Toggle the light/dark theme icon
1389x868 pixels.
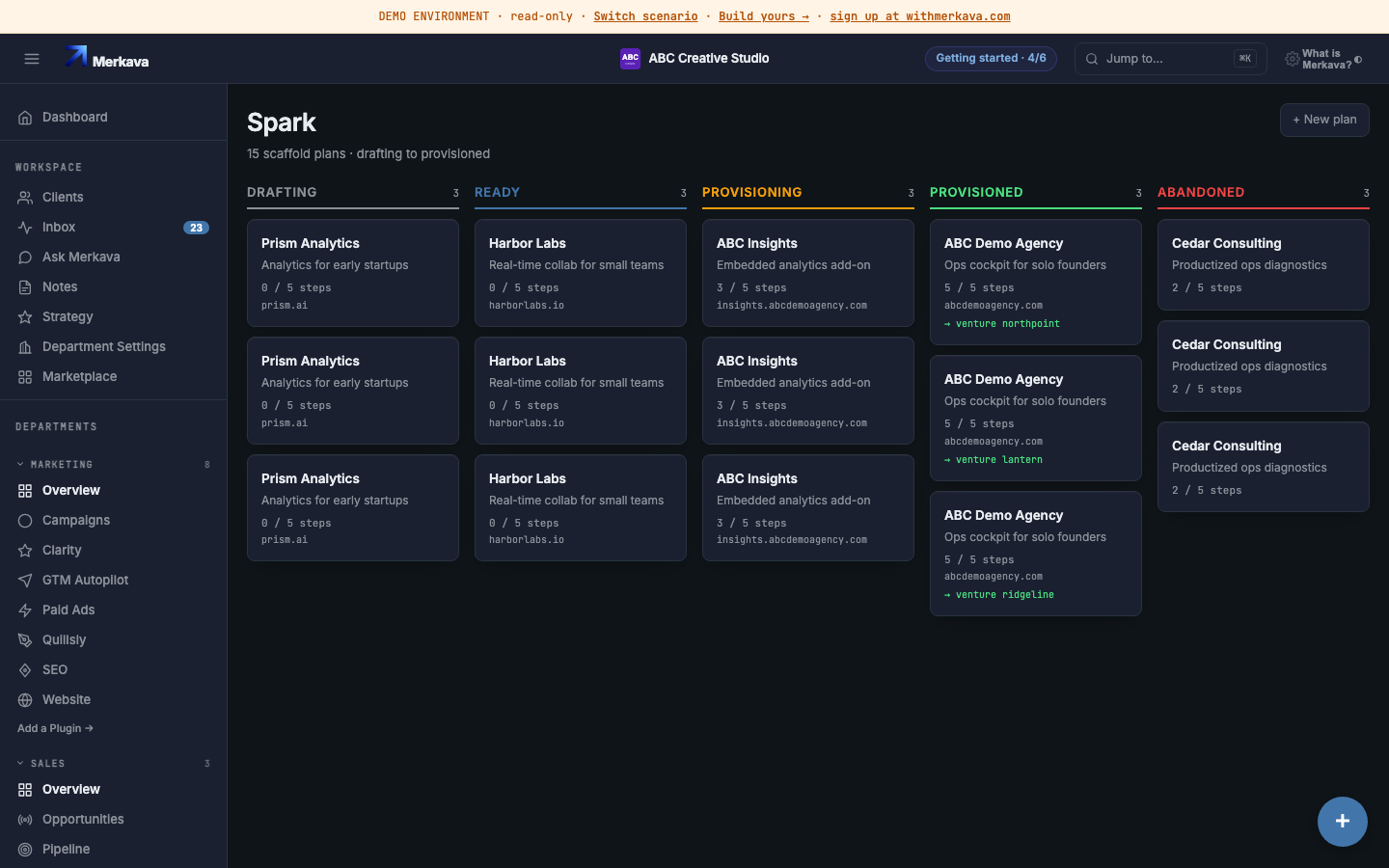[1358, 60]
